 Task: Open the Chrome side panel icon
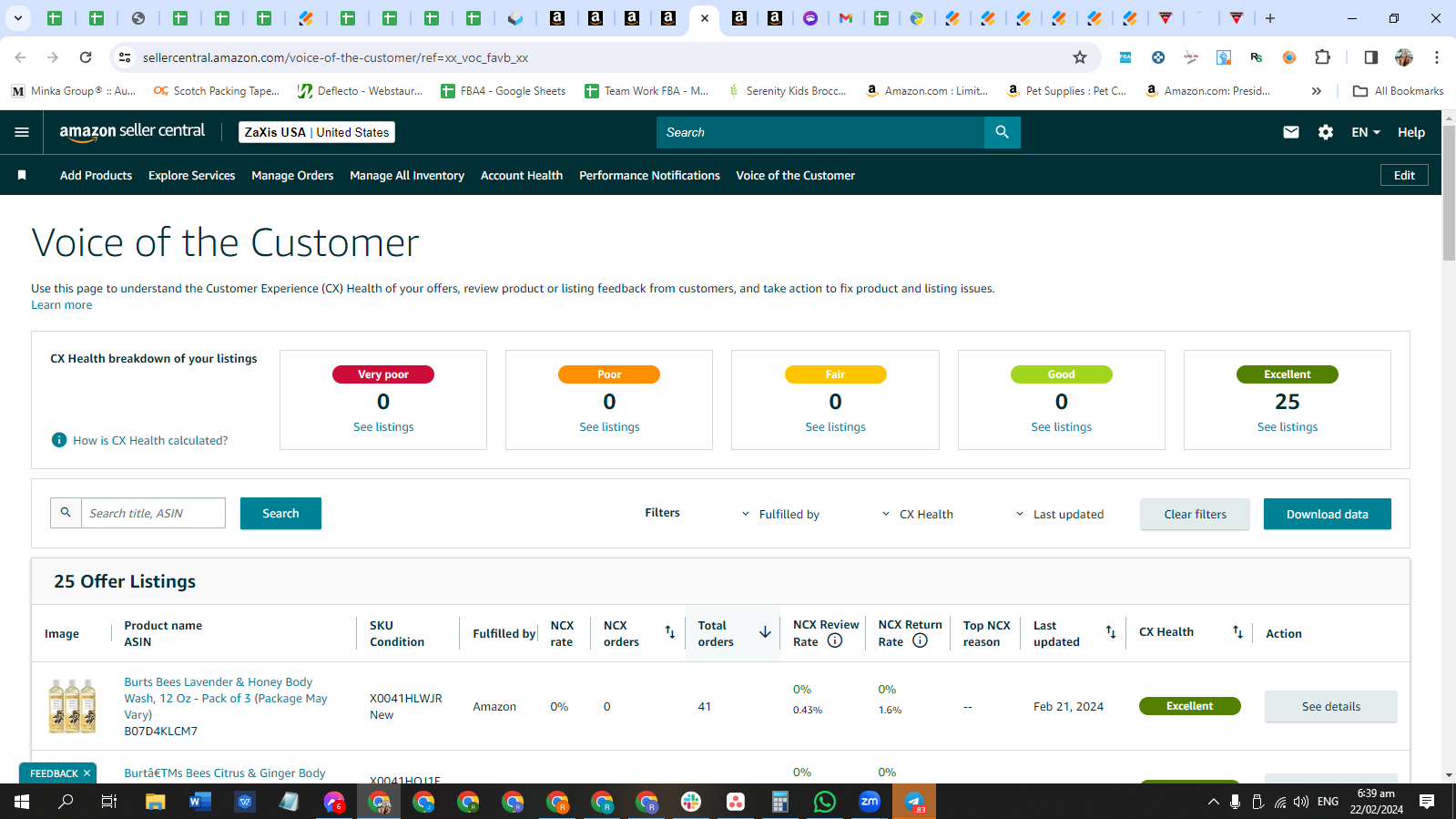(1370, 57)
